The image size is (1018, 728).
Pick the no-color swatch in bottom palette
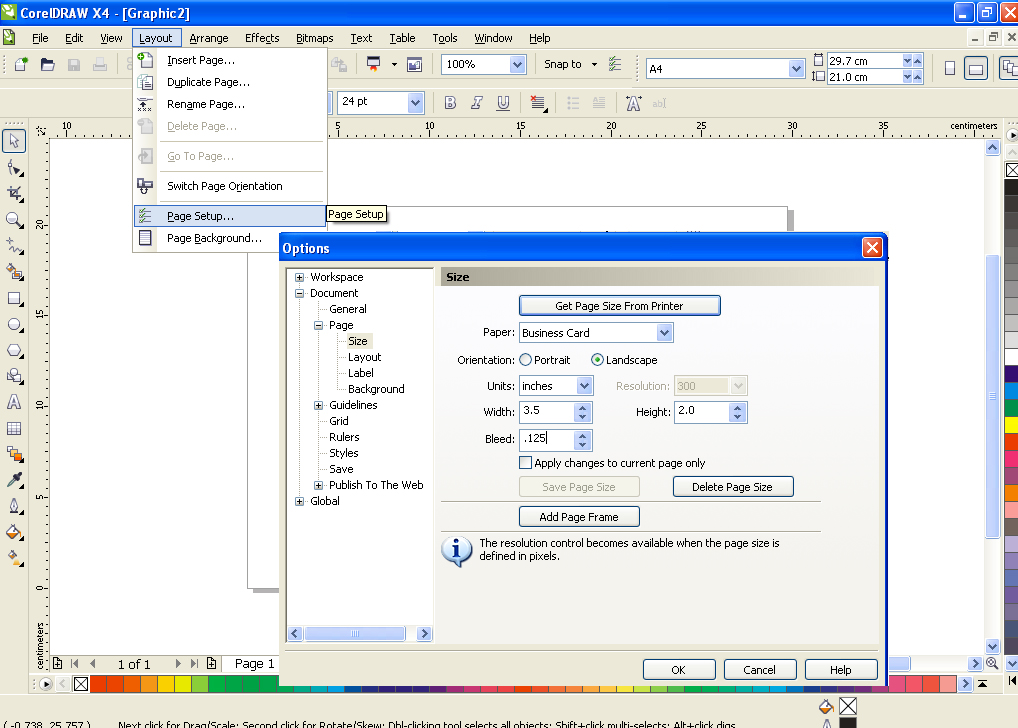click(x=81, y=684)
